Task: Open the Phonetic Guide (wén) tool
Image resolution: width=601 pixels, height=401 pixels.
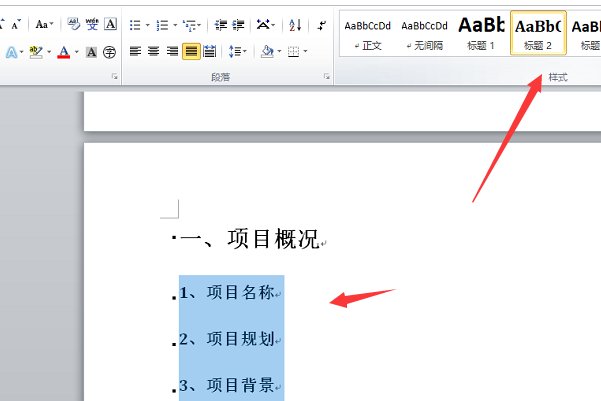Action: tap(92, 25)
